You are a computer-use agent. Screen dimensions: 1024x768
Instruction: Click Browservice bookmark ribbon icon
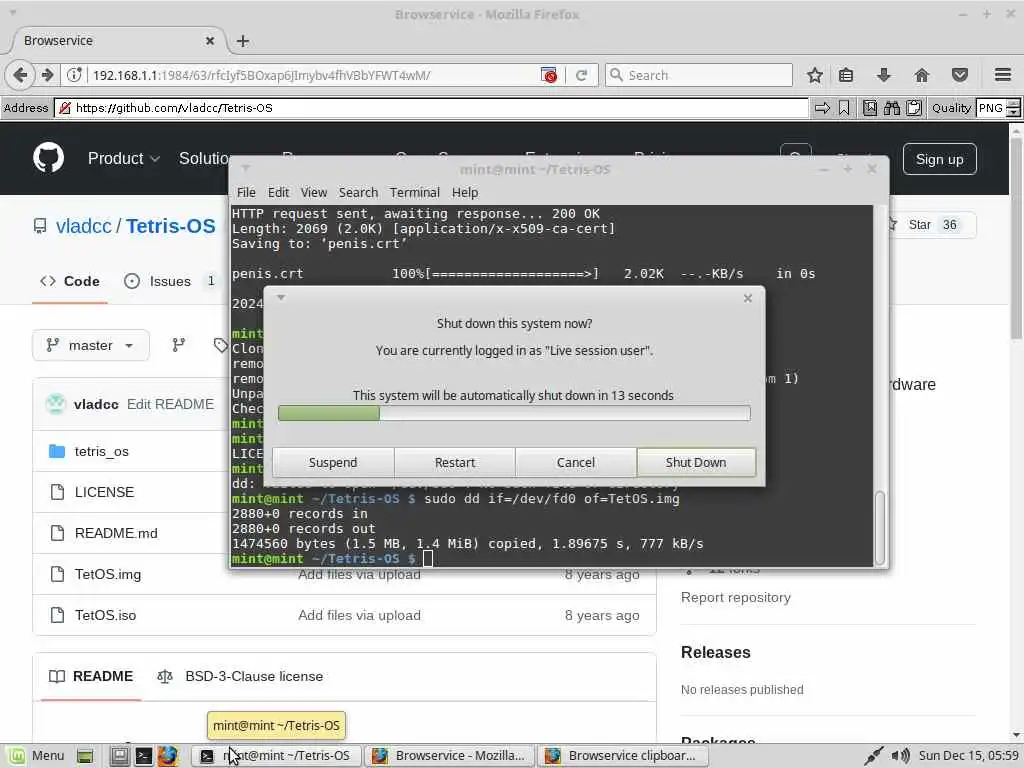[x=844, y=108]
